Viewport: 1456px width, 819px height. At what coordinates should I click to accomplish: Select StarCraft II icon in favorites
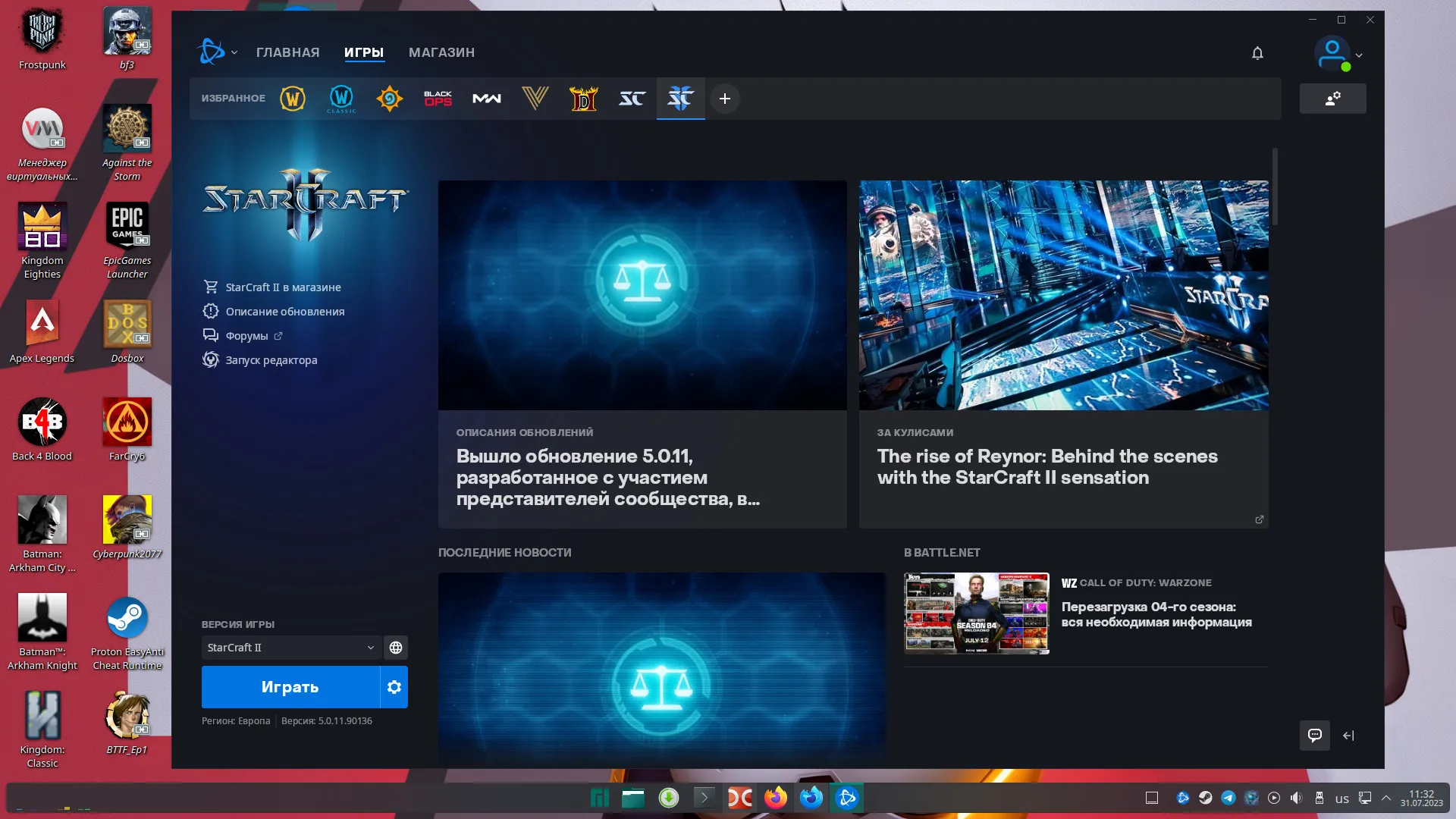click(681, 99)
